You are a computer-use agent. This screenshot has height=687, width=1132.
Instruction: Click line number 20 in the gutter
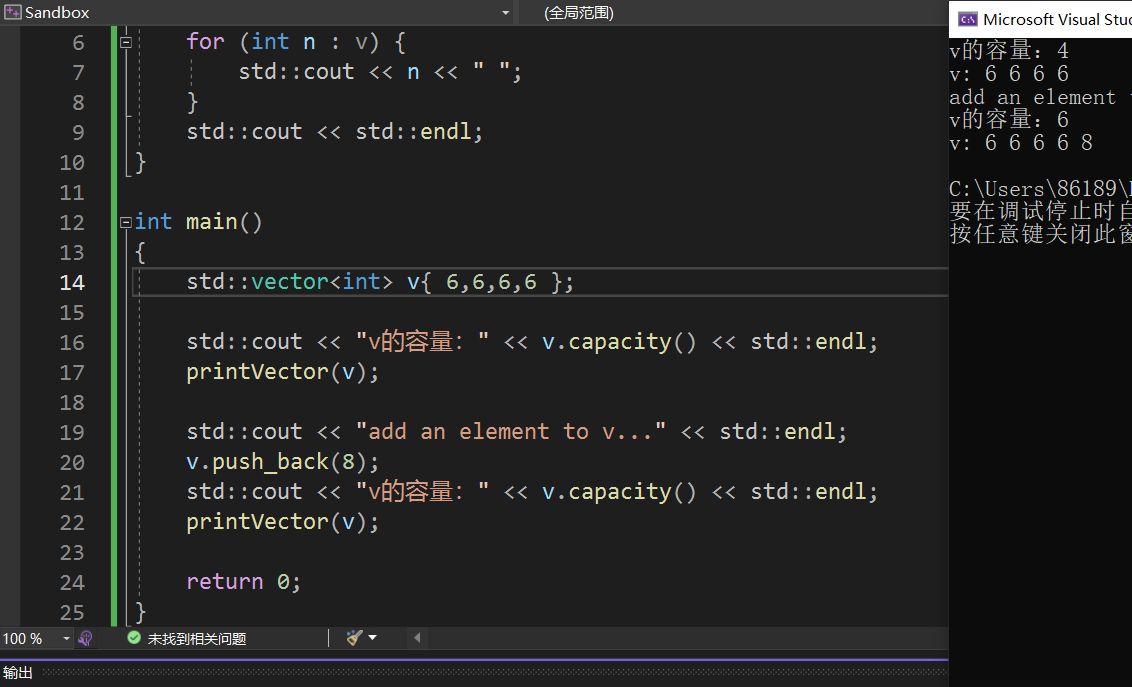click(72, 462)
